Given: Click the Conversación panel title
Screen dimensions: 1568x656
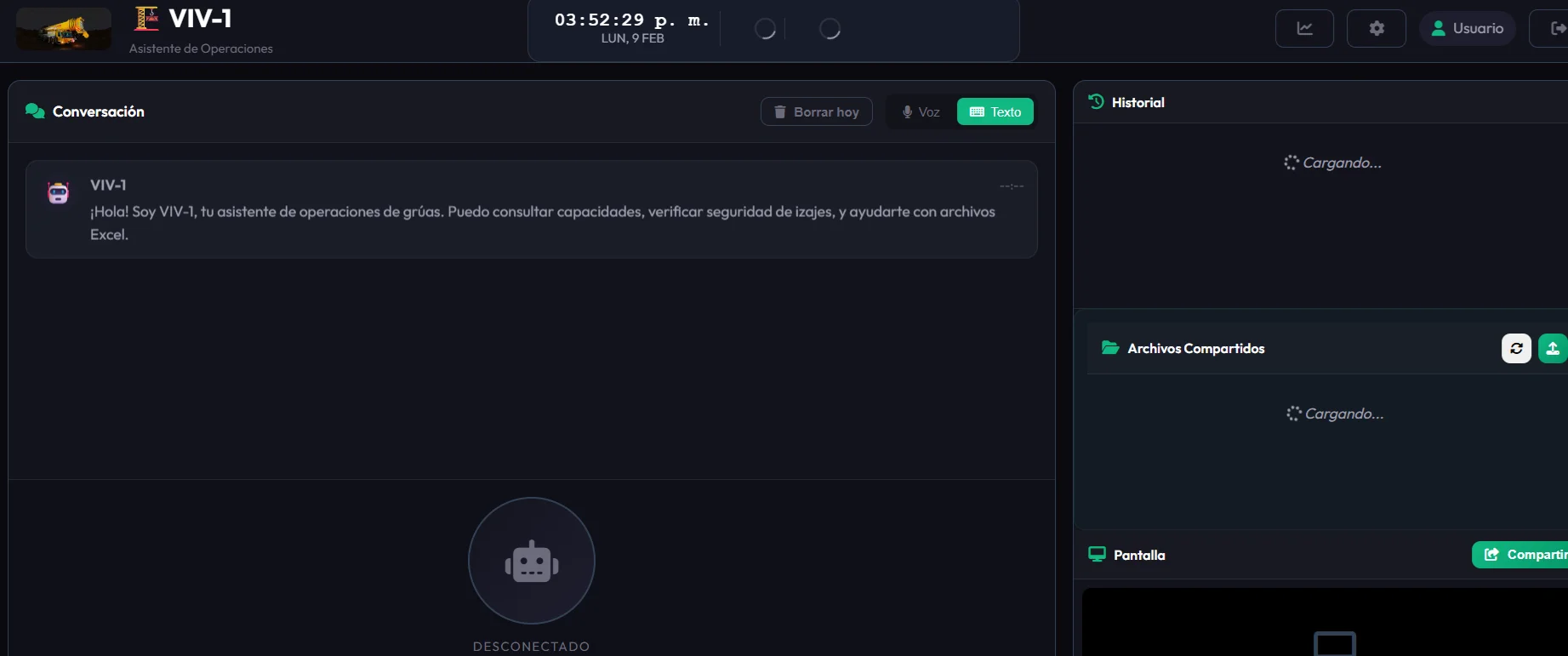Looking at the screenshot, I should 99,111.
